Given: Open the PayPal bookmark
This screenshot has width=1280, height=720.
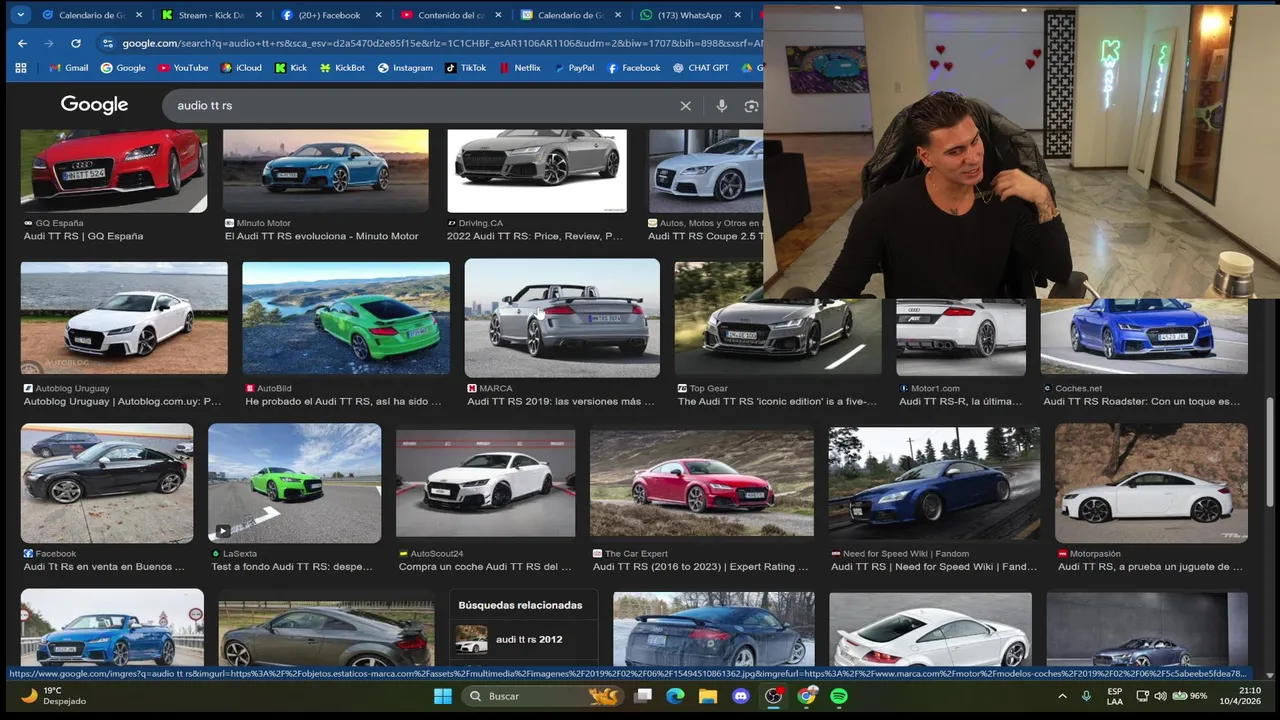Looking at the screenshot, I should click(573, 68).
